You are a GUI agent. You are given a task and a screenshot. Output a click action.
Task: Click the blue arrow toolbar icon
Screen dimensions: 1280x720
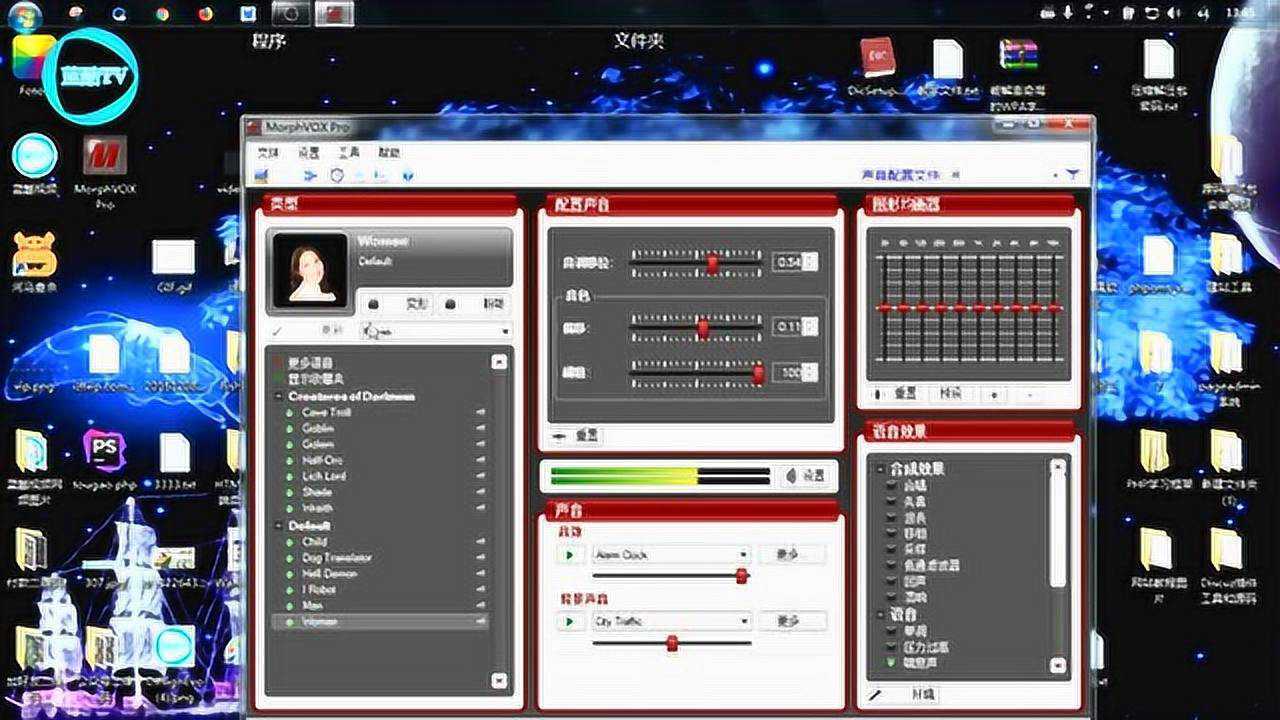pyautogui.click(x=310, y=174)
